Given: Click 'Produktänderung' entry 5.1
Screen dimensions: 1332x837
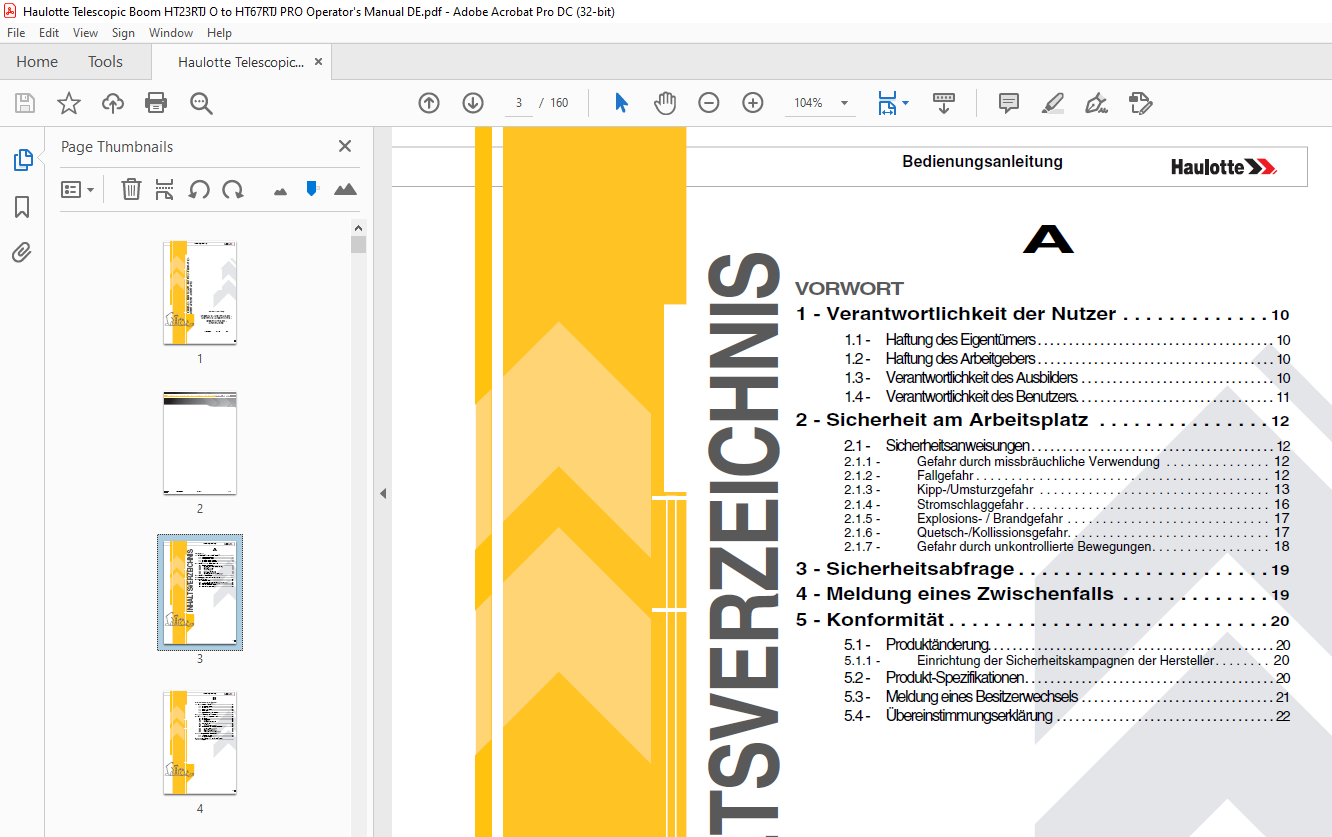Looking at the screenshot, I should [x=1067, y=645].
